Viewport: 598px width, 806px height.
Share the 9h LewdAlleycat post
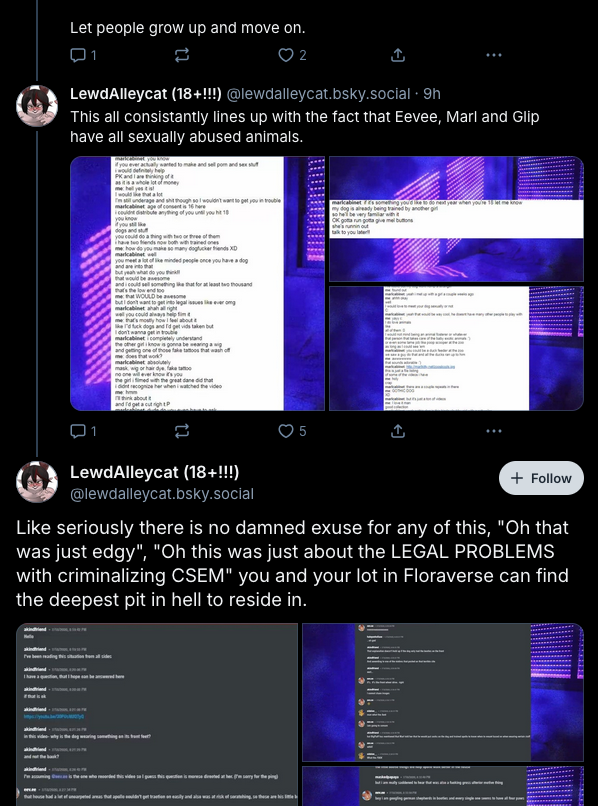[x=397, y=431]
